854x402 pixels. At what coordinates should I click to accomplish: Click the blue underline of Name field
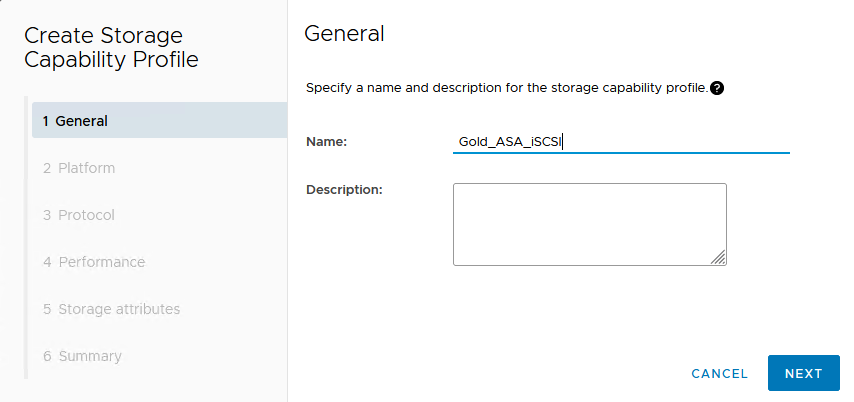pyautogui.click(x=621, y=154)
